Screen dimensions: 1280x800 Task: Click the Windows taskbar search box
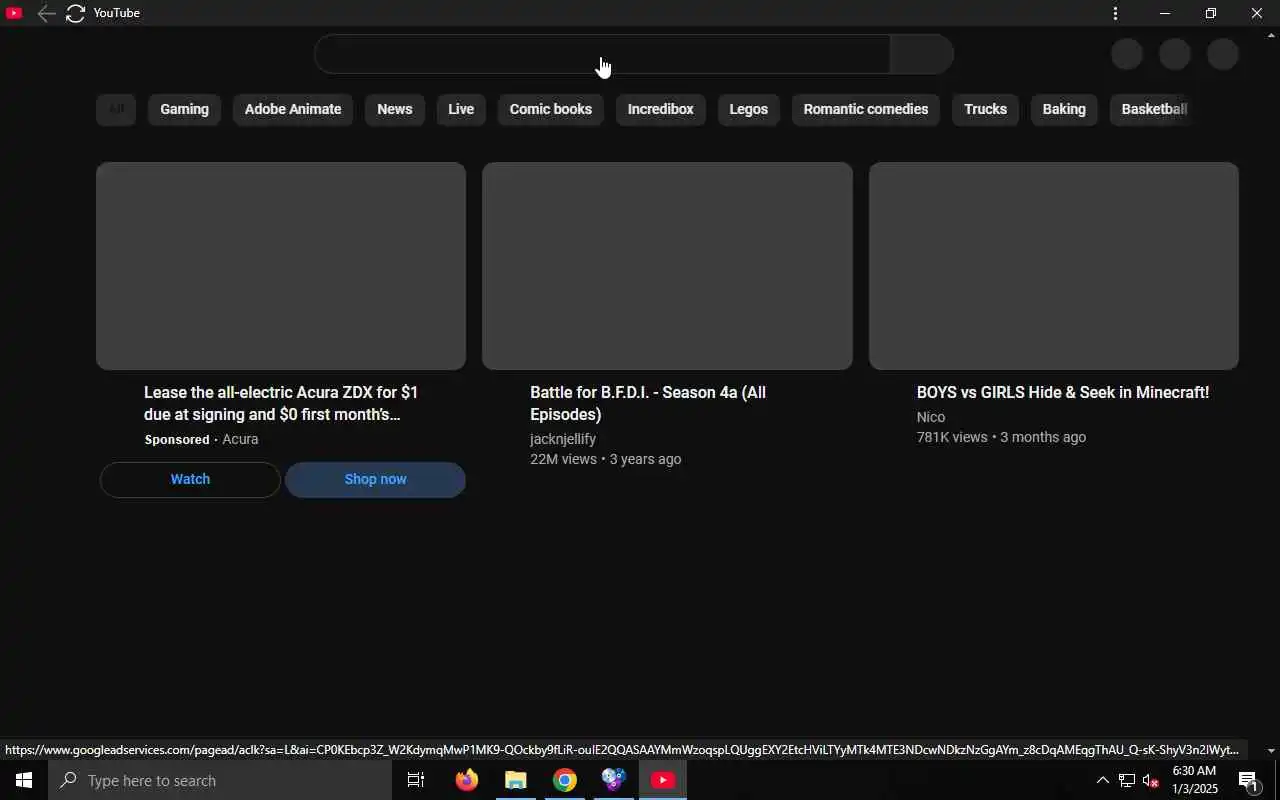[x=220, y=780]
